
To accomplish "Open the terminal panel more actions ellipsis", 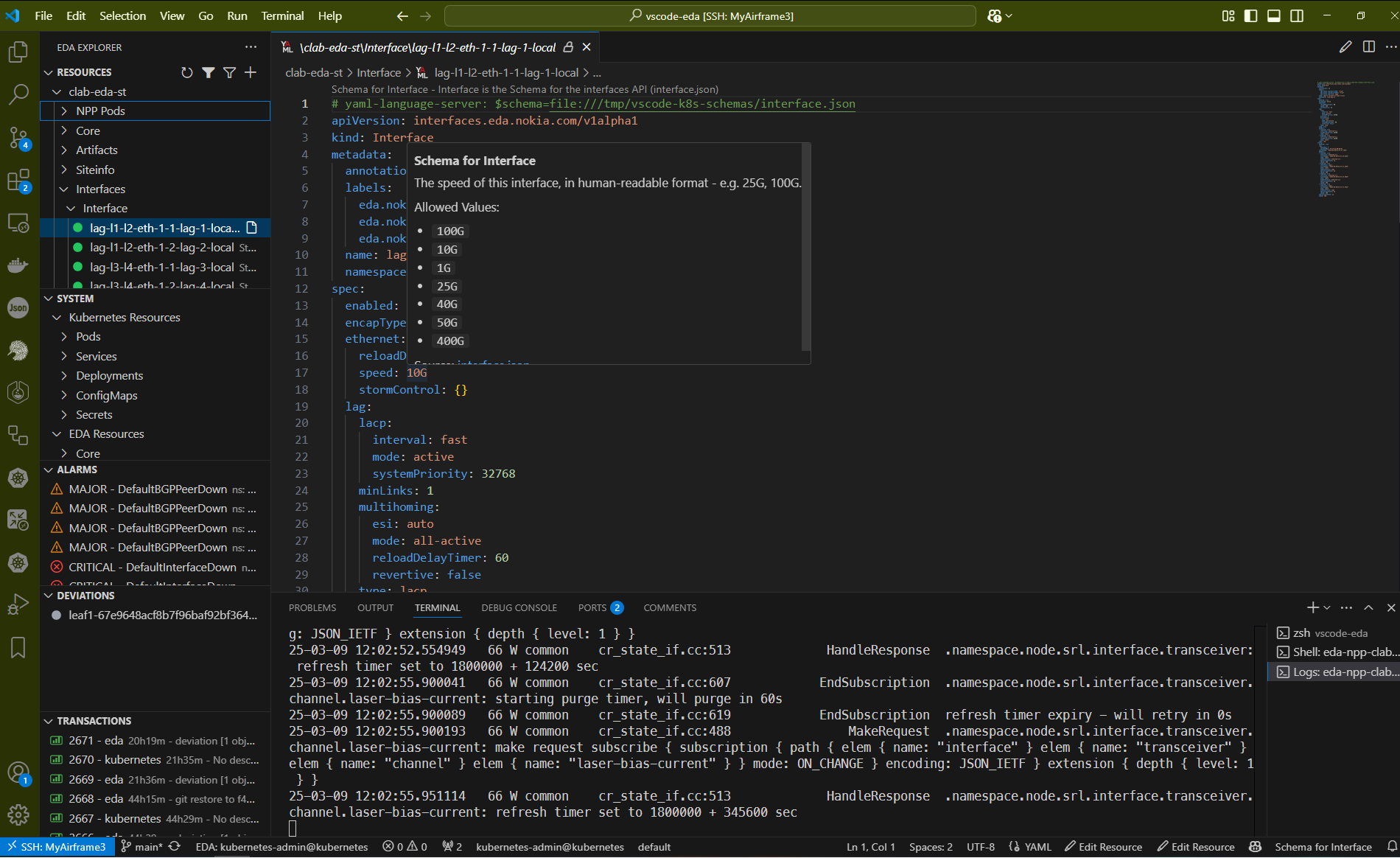I will (1346, 607).
